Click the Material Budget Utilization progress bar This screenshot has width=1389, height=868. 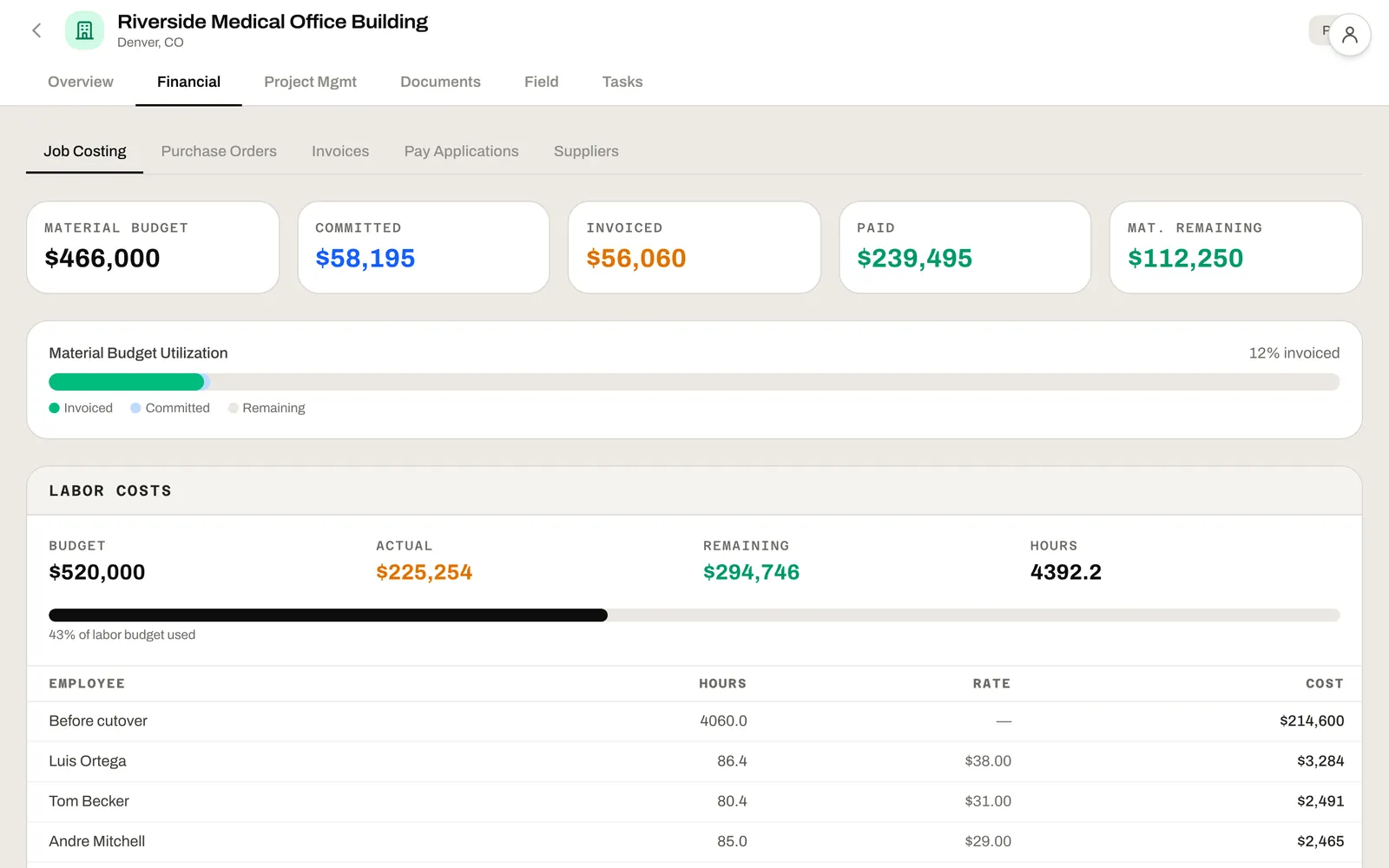pyautogui.click(x=694, y=382)
